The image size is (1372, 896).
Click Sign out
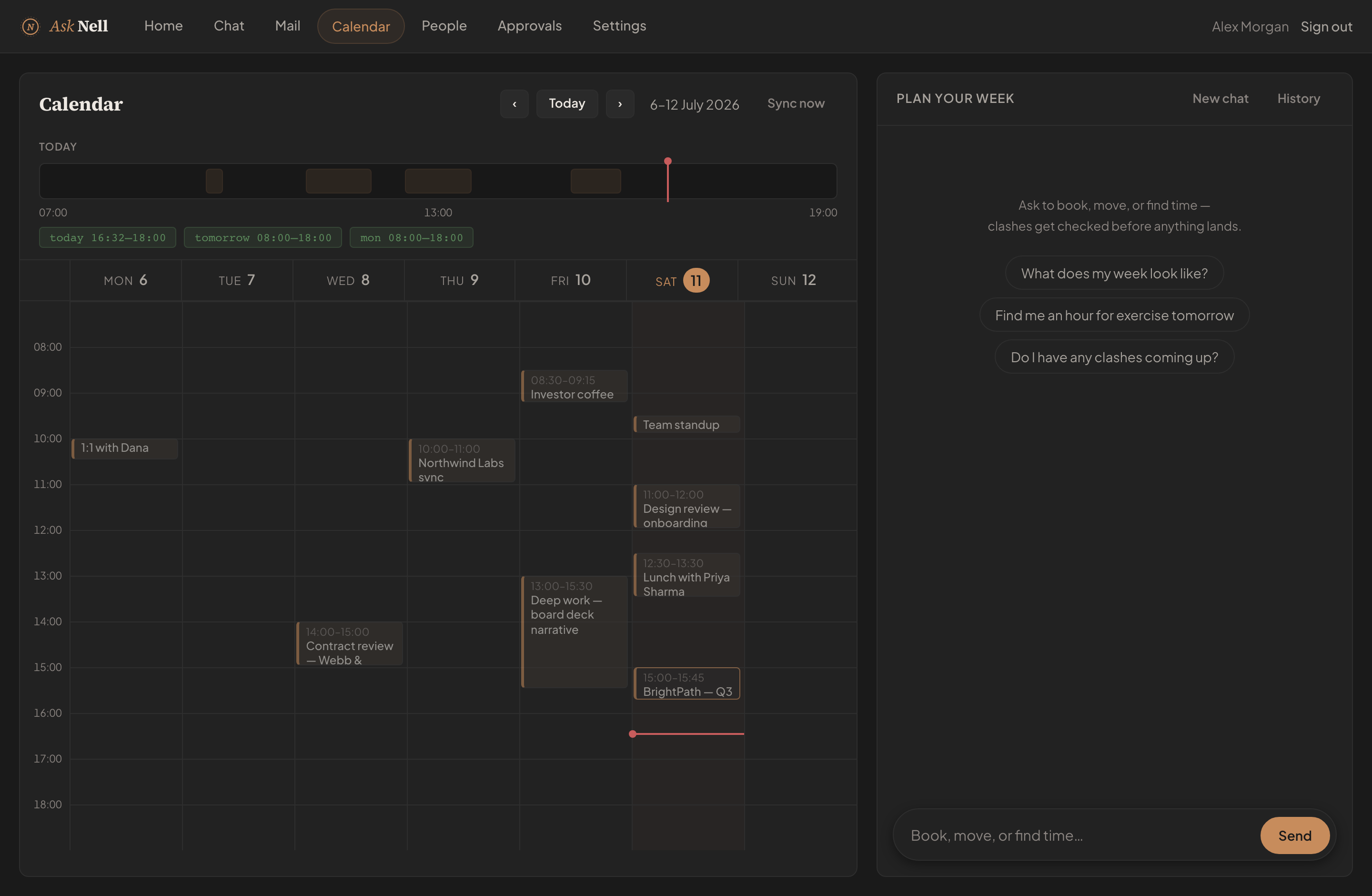click(x=1326, y=27)
